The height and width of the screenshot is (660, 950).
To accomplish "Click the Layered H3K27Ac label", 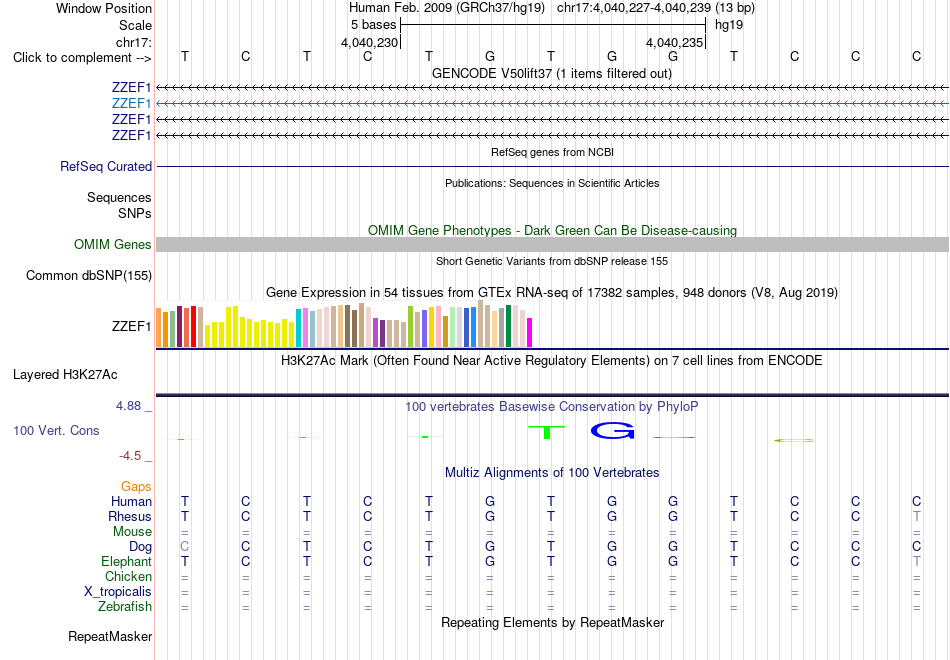I will (65, 375).
